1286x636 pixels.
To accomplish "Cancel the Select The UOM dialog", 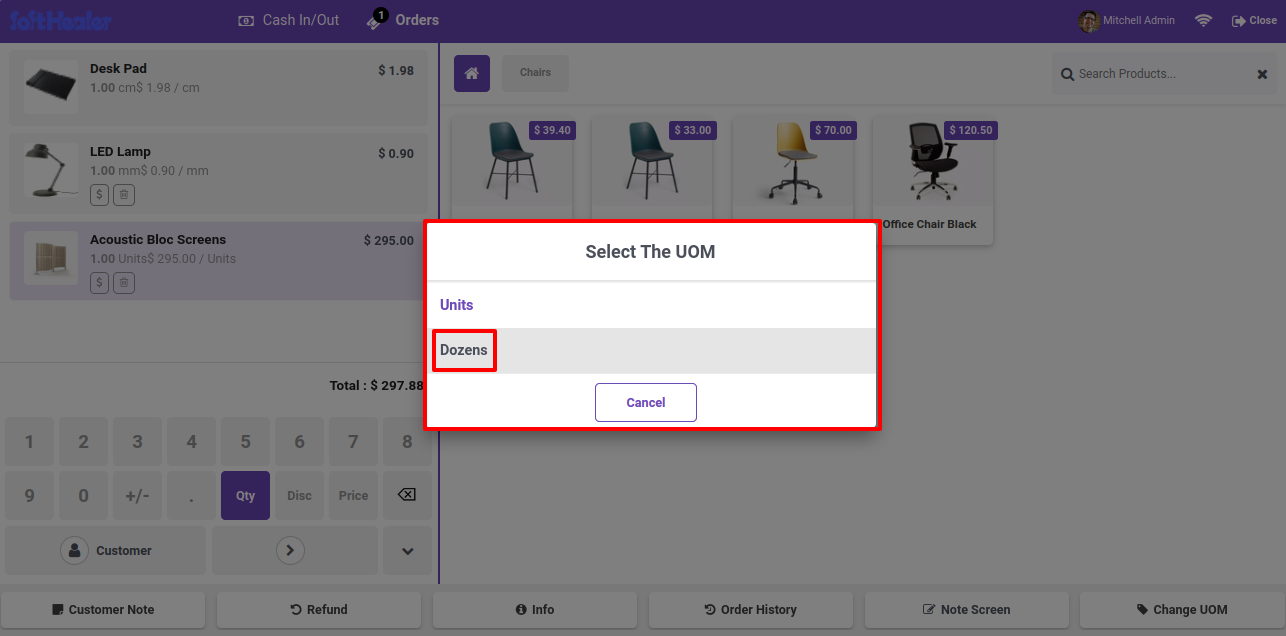I will (x=646, y=402).
